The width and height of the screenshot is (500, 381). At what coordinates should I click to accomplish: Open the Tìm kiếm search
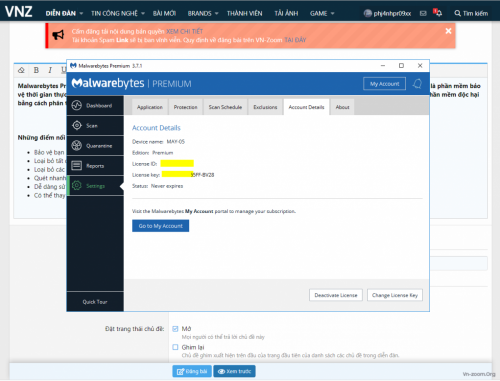tap(471, 13)
